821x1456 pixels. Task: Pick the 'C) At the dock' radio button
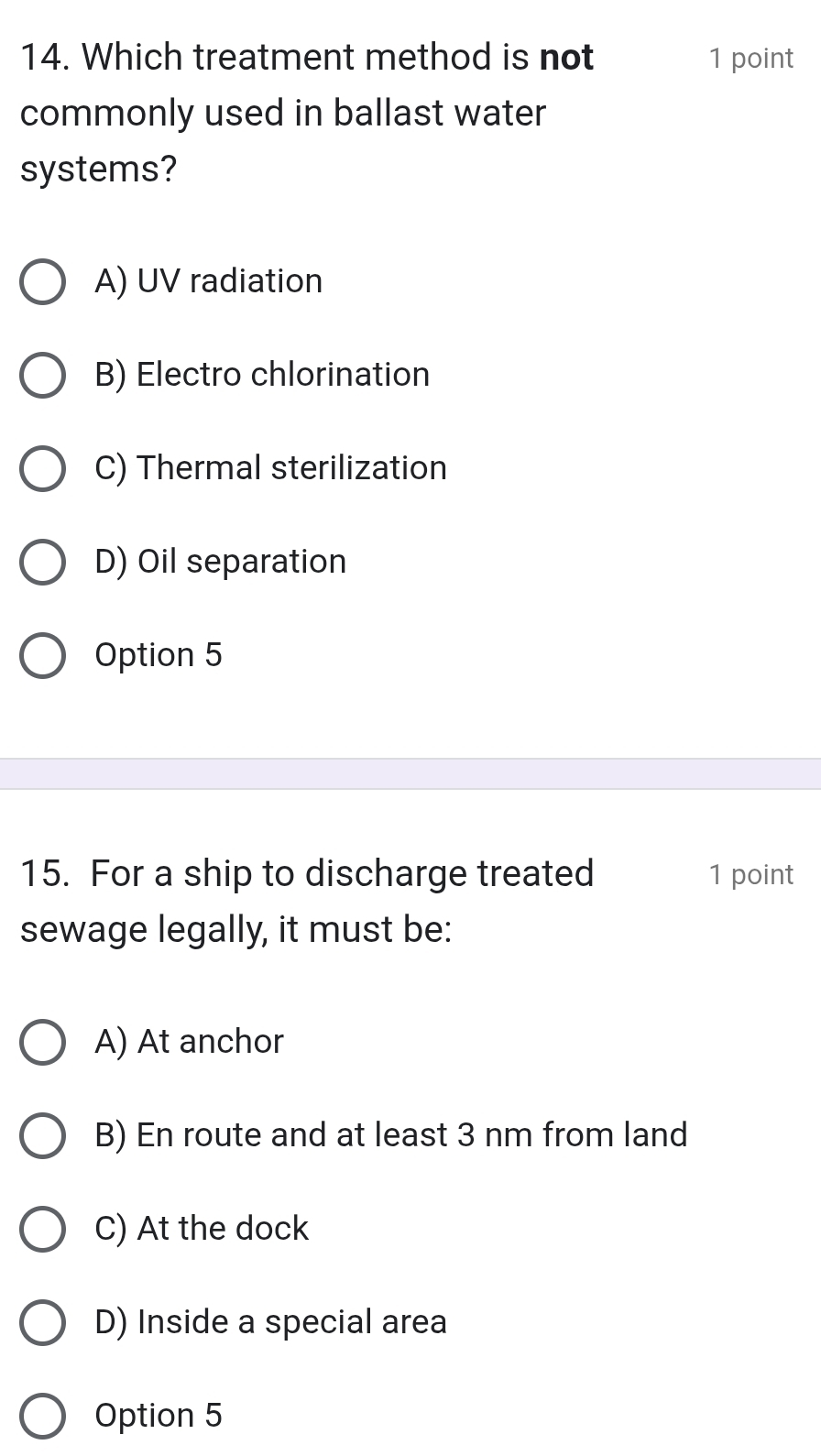(x=42, y=1229)
